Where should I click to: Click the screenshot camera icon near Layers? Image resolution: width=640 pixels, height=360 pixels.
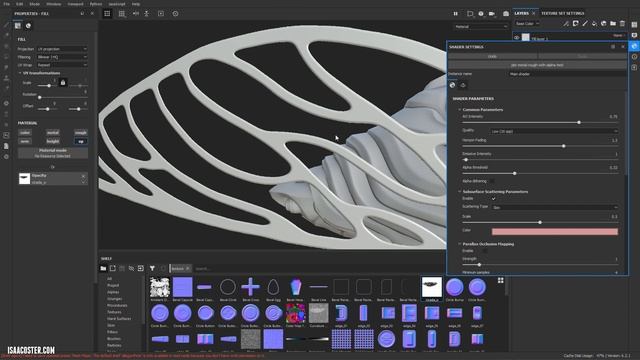coord(506,13)
